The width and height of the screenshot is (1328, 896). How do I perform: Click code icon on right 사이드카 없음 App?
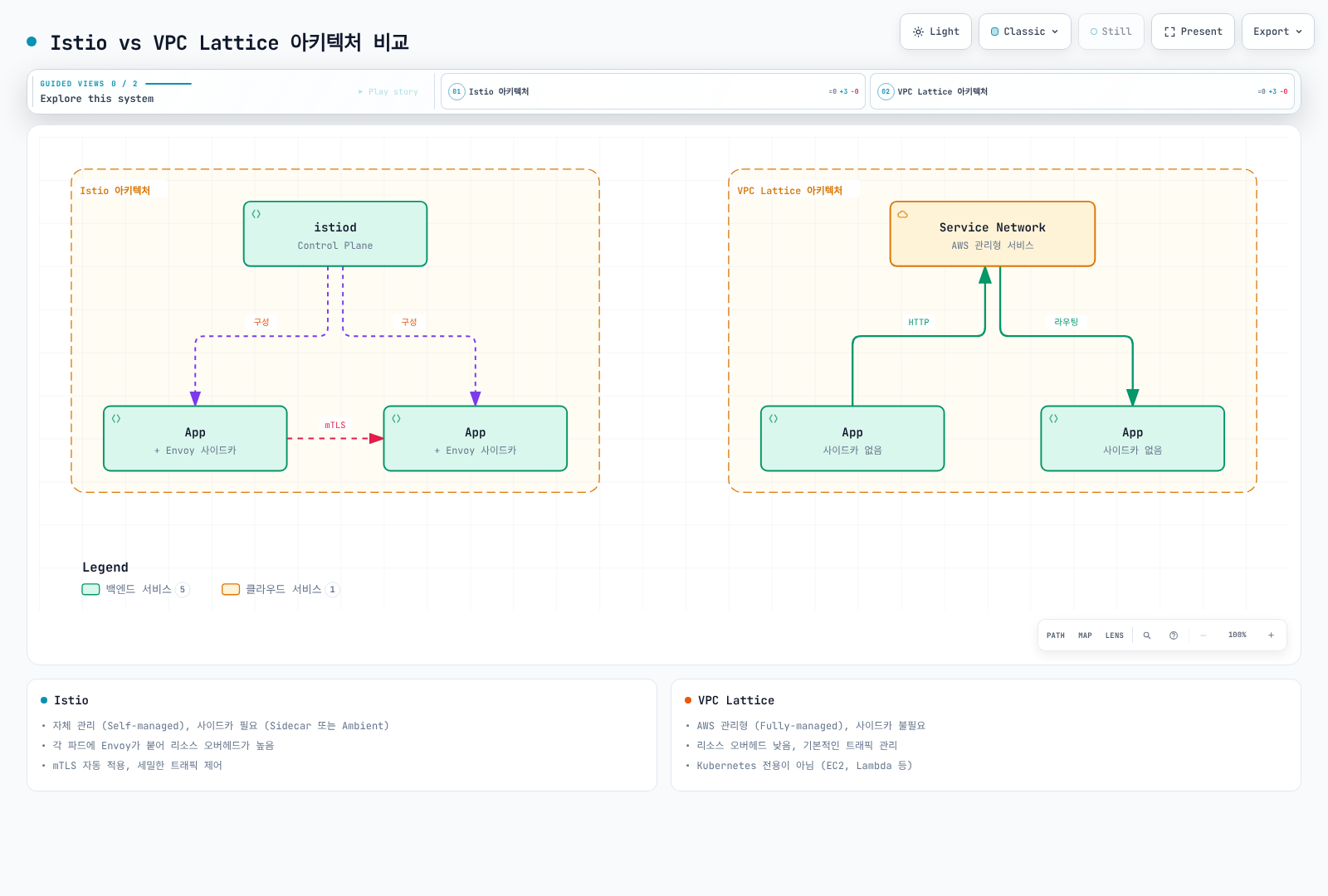[1054, 419]
